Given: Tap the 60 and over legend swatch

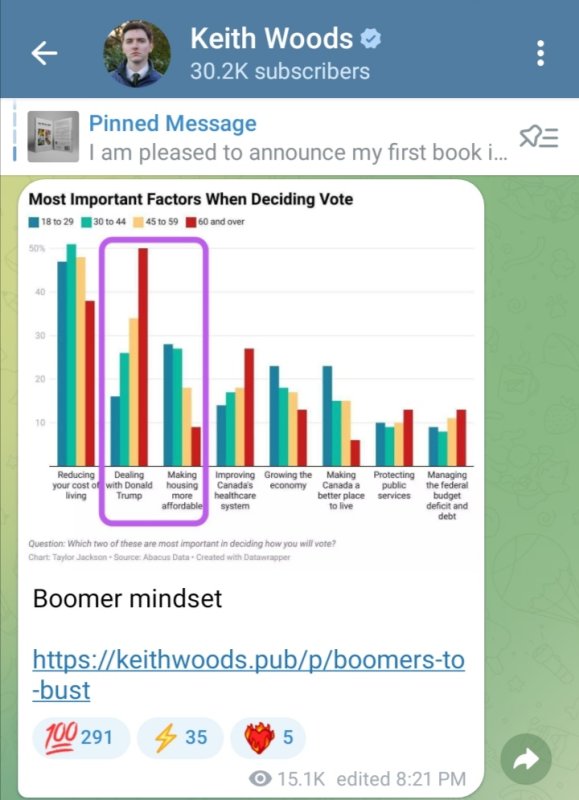Looking at the screenshot, I should point(191,222).
